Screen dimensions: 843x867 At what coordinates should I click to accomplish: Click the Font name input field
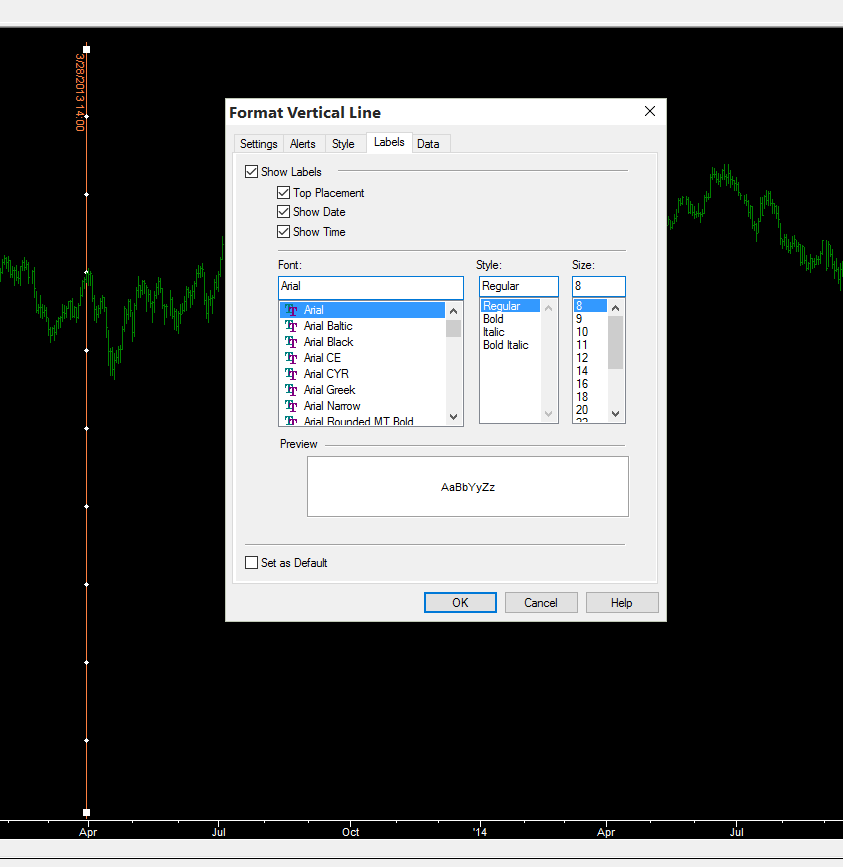click(x=371, y=287)
